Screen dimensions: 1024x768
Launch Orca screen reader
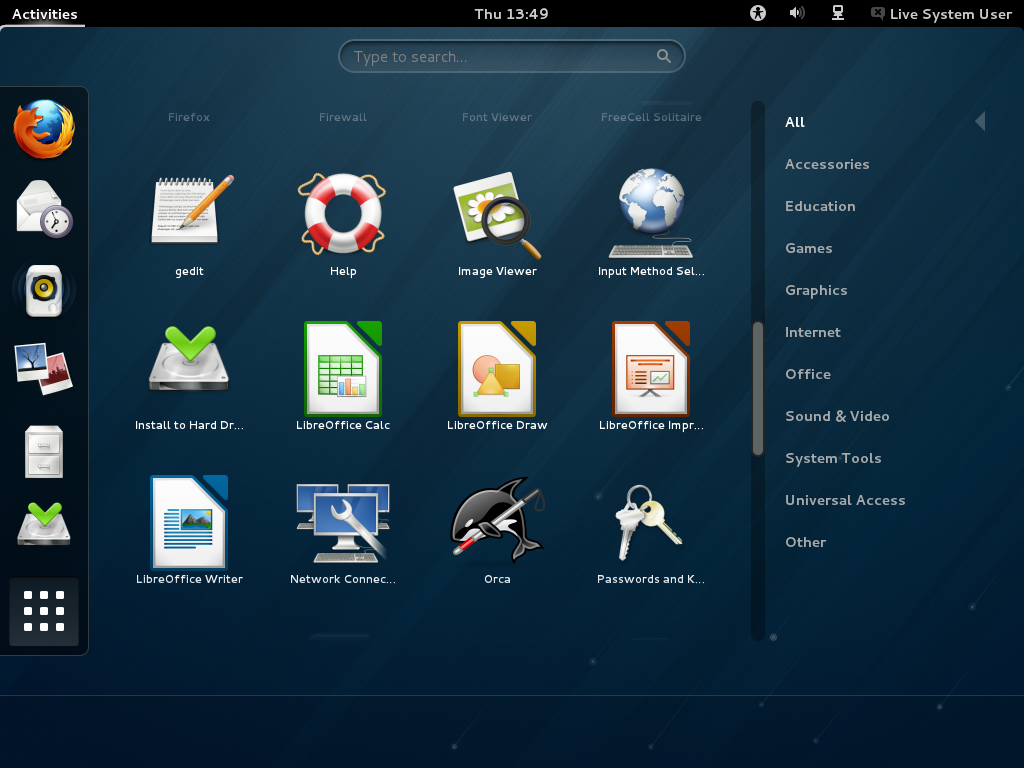coord(497,532)
